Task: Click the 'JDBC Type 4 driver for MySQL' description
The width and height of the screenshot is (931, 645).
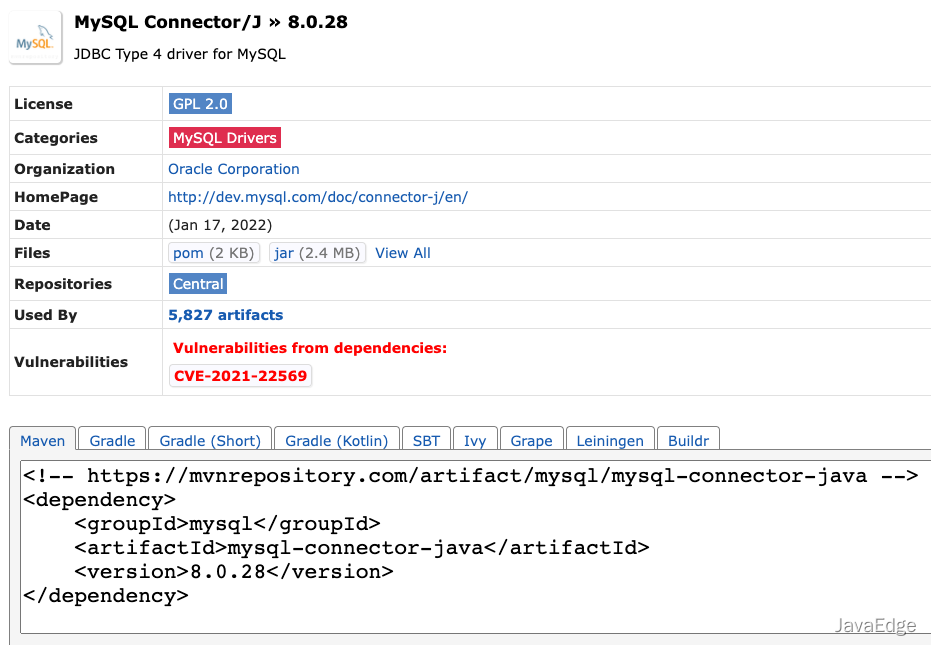Action: [180, 54]
